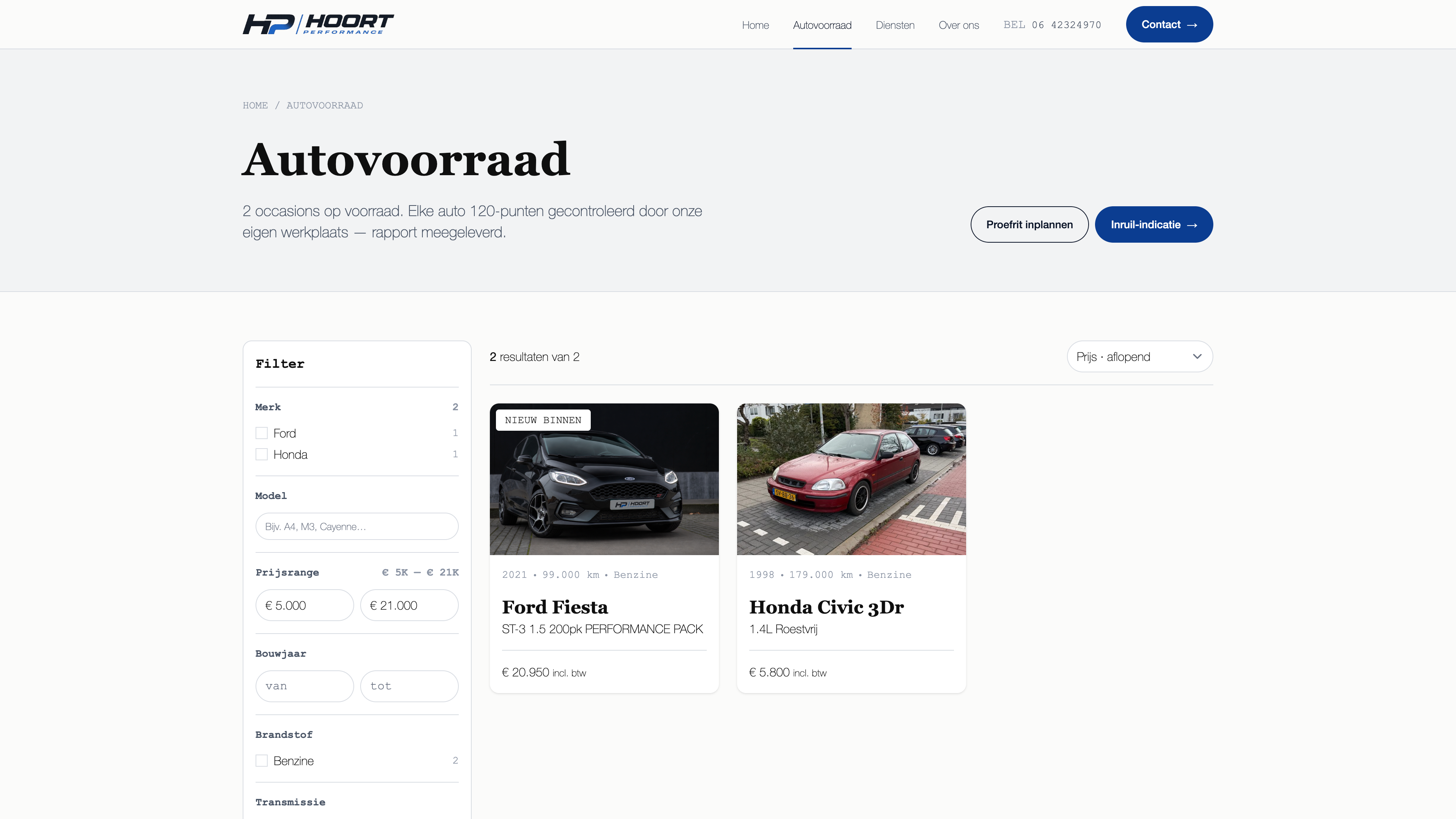Open the Ford Fiesta photo
The width and height of the screenshot is (1456, 819).
604,479
